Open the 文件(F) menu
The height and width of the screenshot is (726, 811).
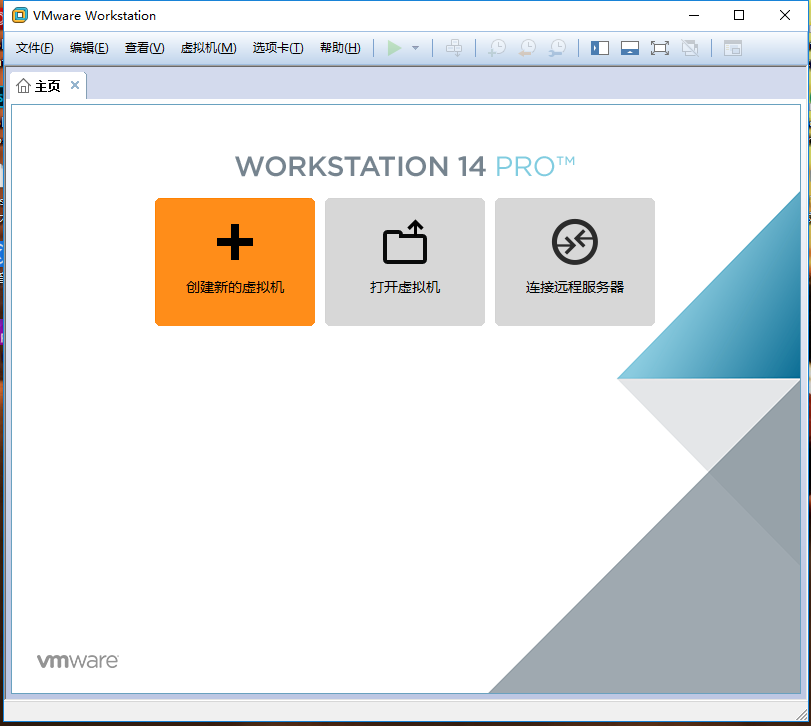pos(35,48)
